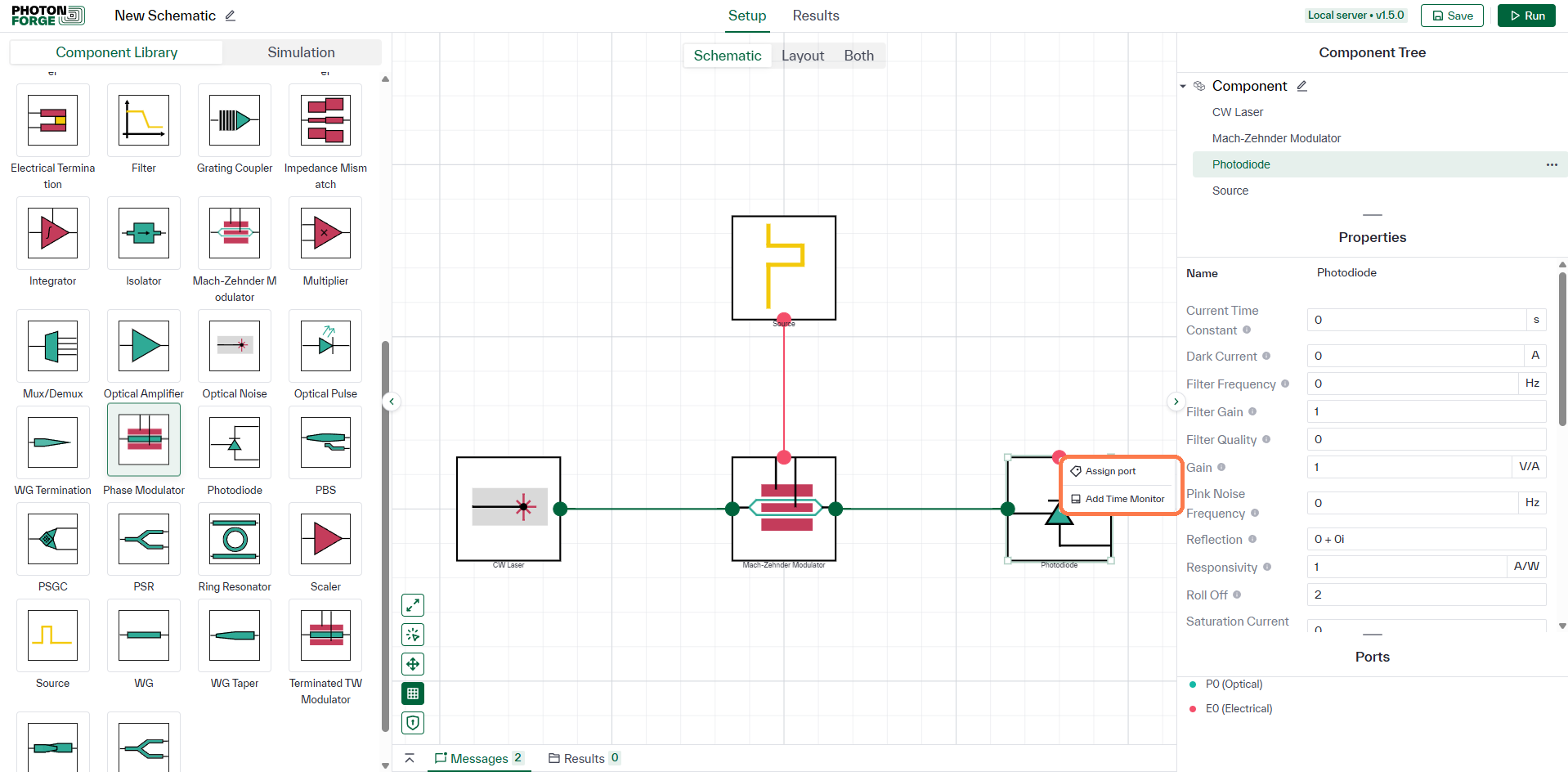
Task: Pick the WG waveguide component
Action: 144,635
